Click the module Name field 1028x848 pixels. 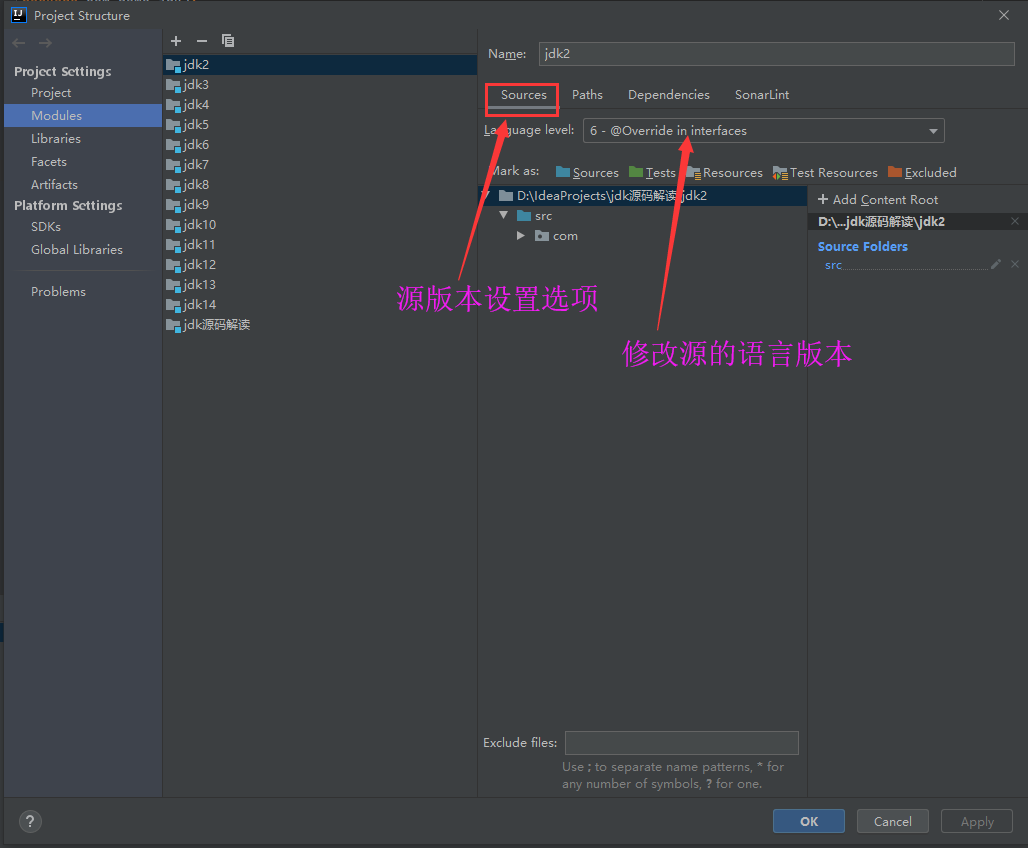coord(776,54)
